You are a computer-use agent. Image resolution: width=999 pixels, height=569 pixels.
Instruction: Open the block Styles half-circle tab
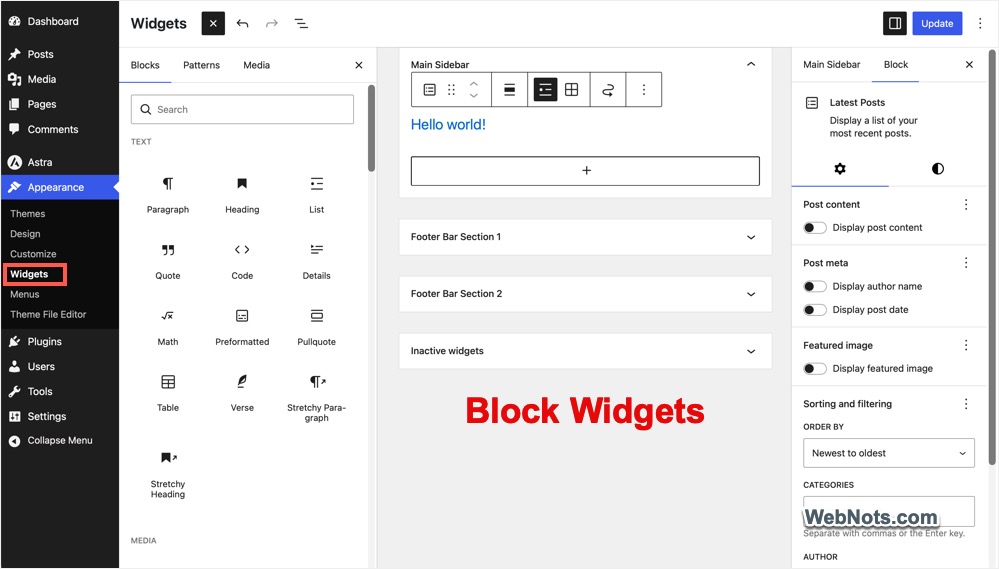[937, 169]
